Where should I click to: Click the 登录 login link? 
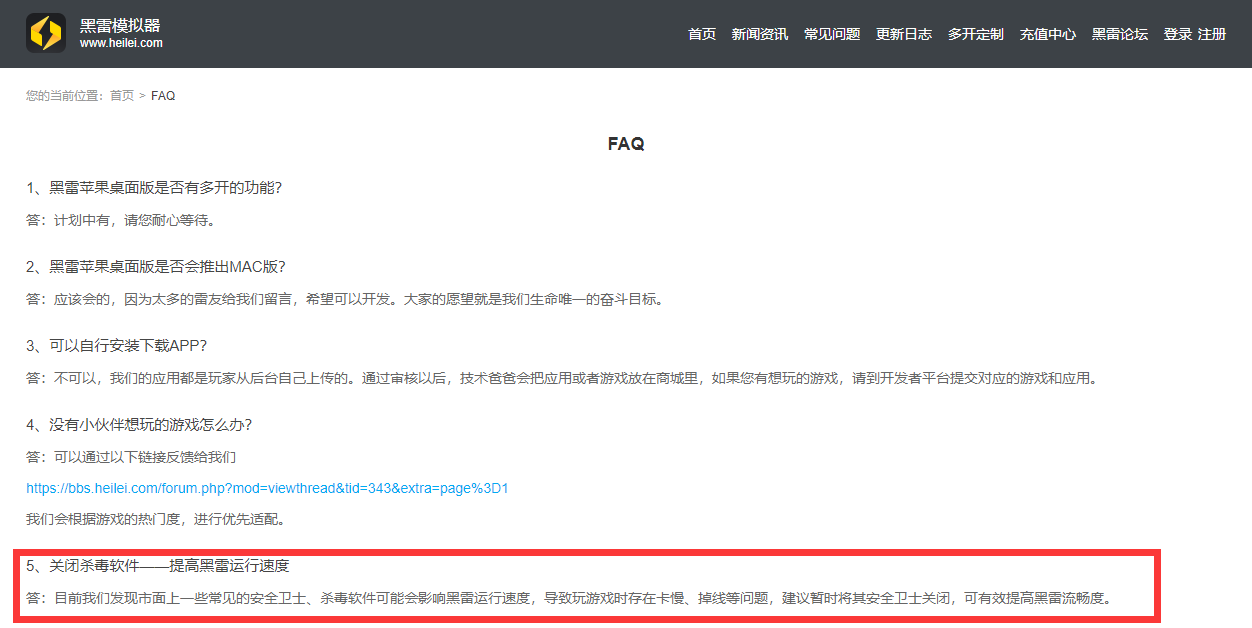pos(1178,34)
